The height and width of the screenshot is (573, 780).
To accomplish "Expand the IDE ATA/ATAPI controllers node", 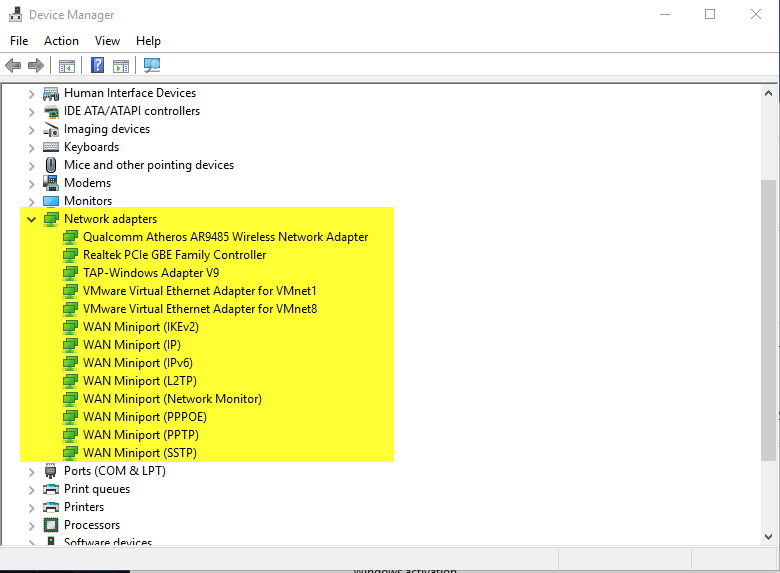I will point(31,112).
